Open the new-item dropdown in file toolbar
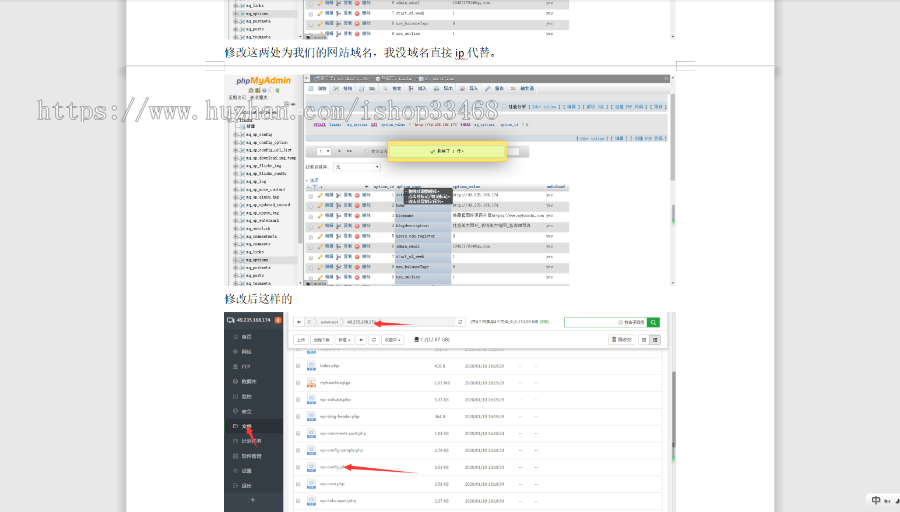The height and width of the screenshot is (512, 900). 344,340
